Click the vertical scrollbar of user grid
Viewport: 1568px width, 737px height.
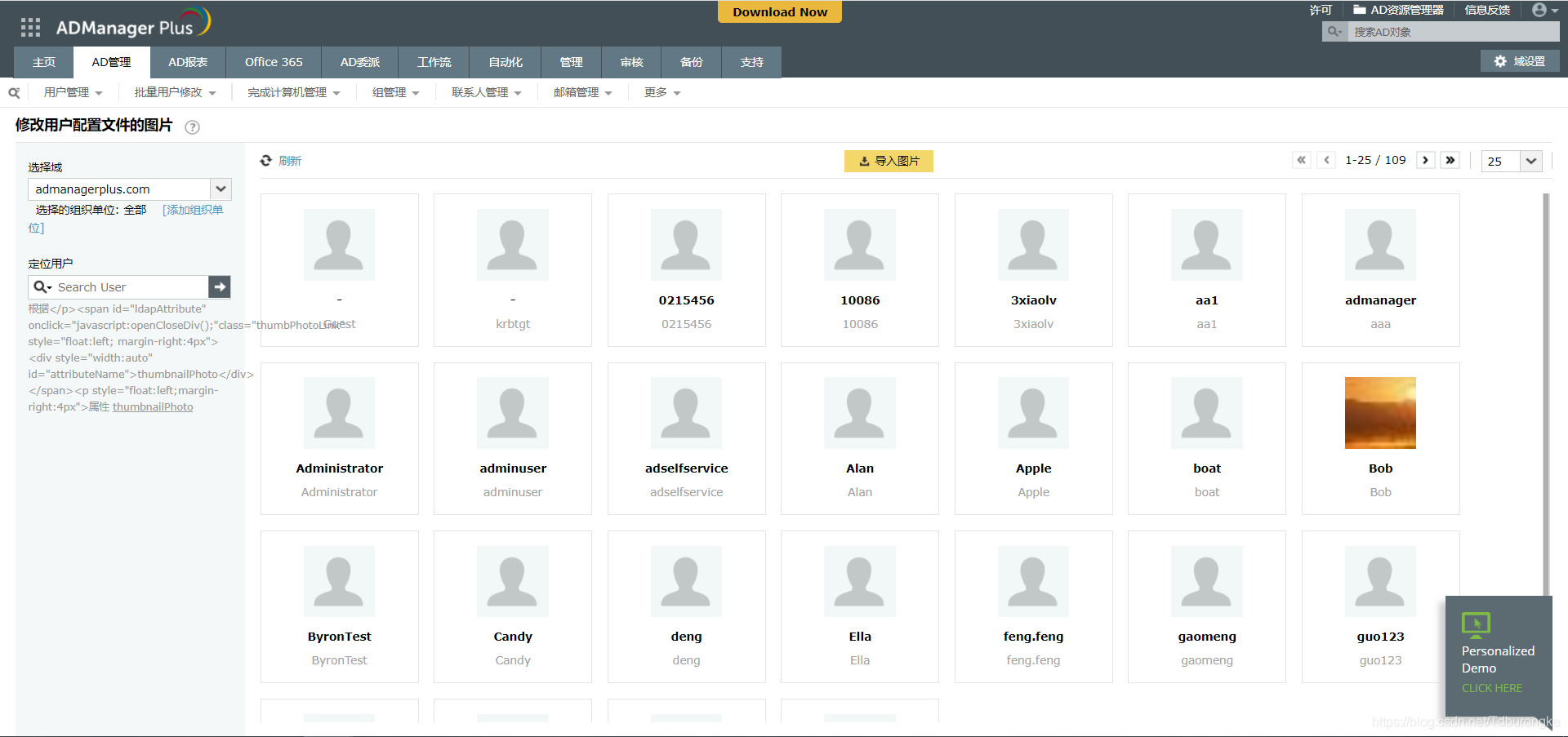click(1545, 394)
